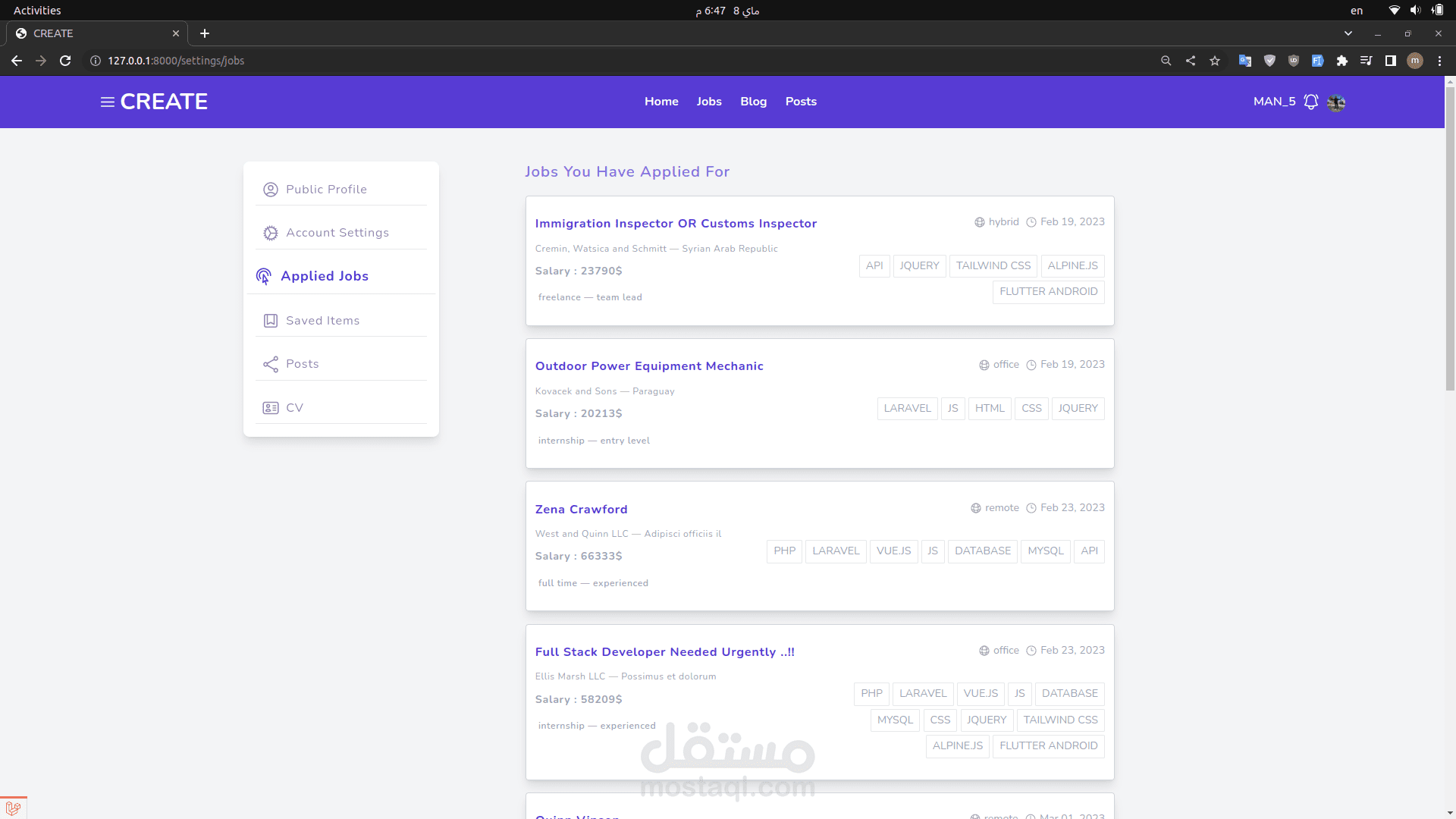Open the hamburger menu beside CREATE
The height and width of the screenshot is (819, 1456).
coord(108,102)
